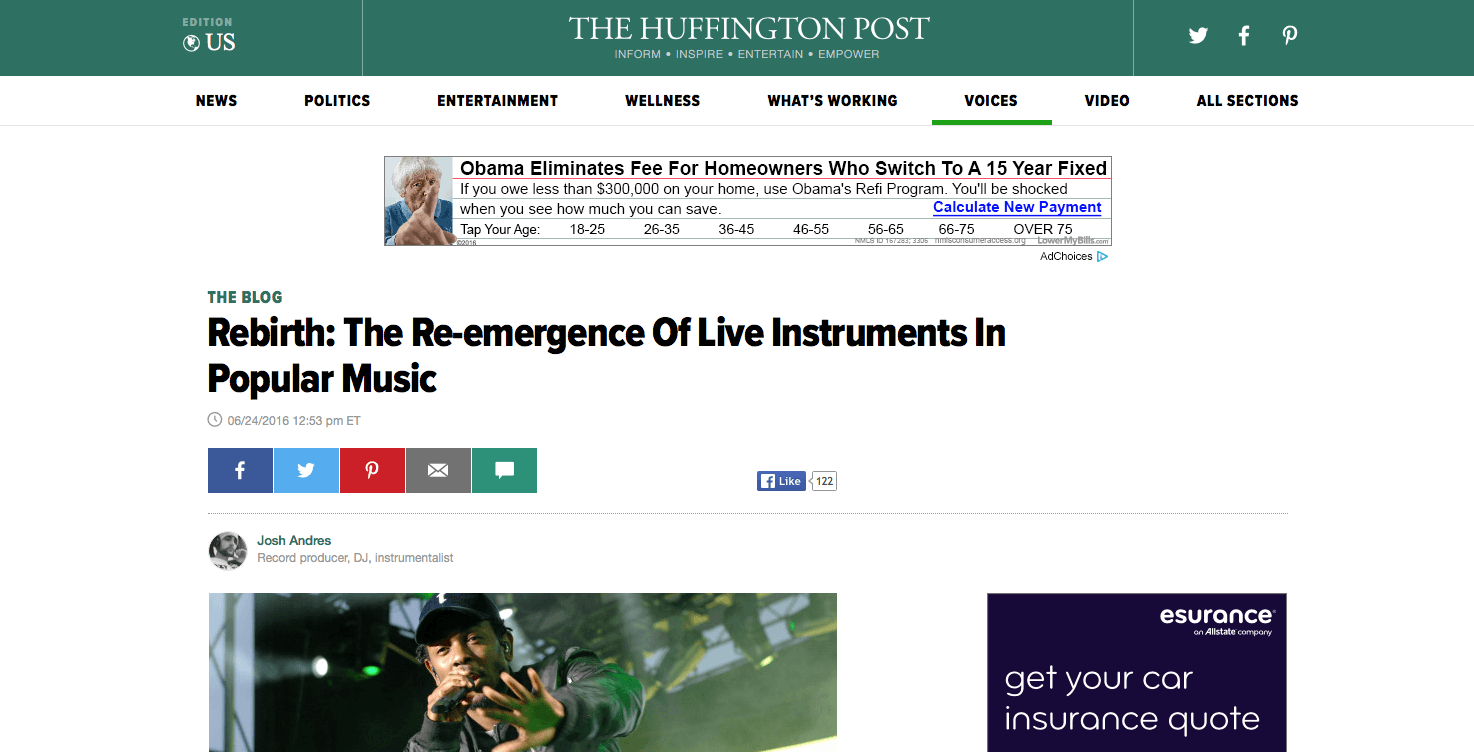
Task: Share the article on Facebook
Action: [x=240, y=470]
